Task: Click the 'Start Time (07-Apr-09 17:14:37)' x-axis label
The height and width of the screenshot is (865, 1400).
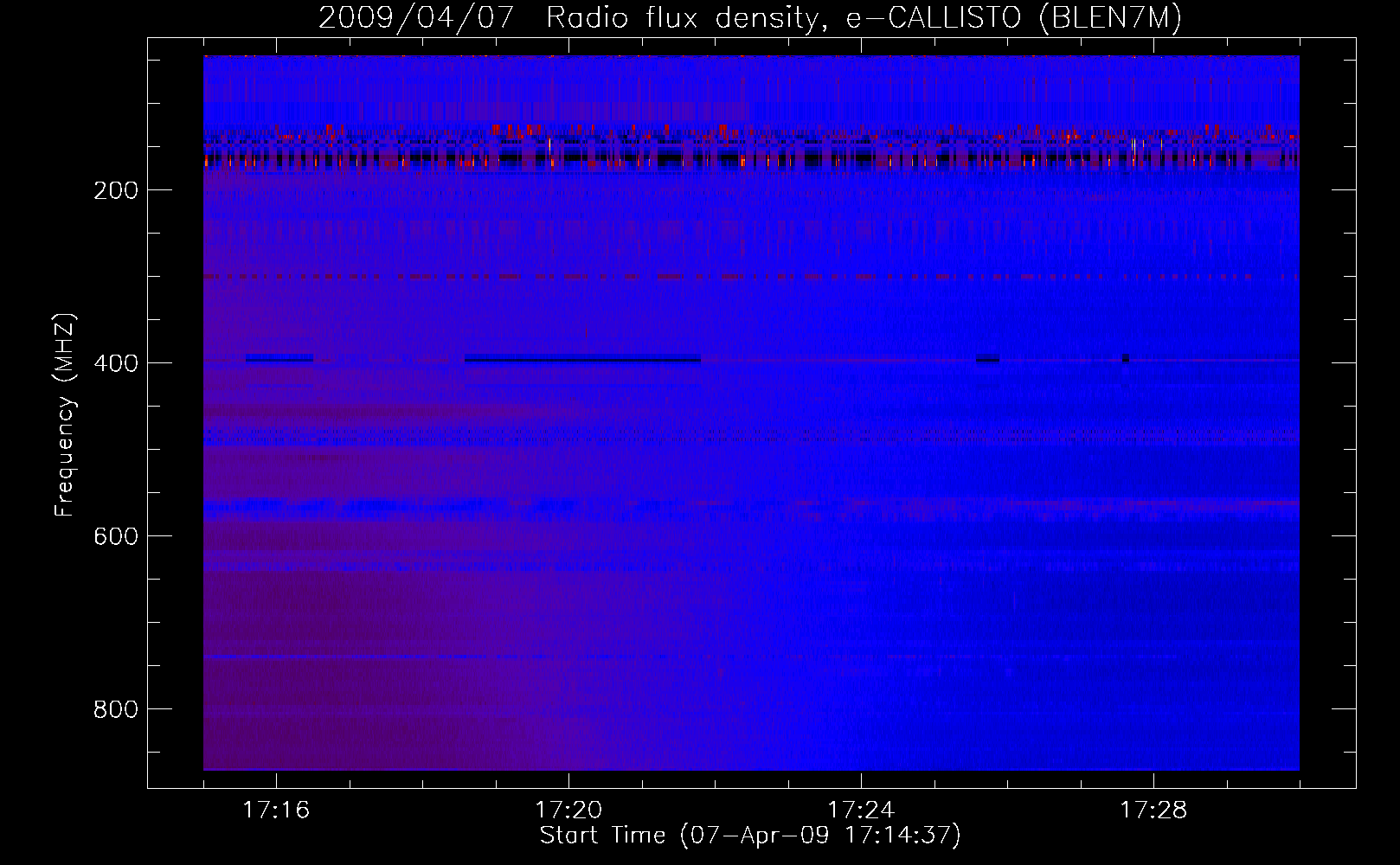Action: click(x=750, y=836)
